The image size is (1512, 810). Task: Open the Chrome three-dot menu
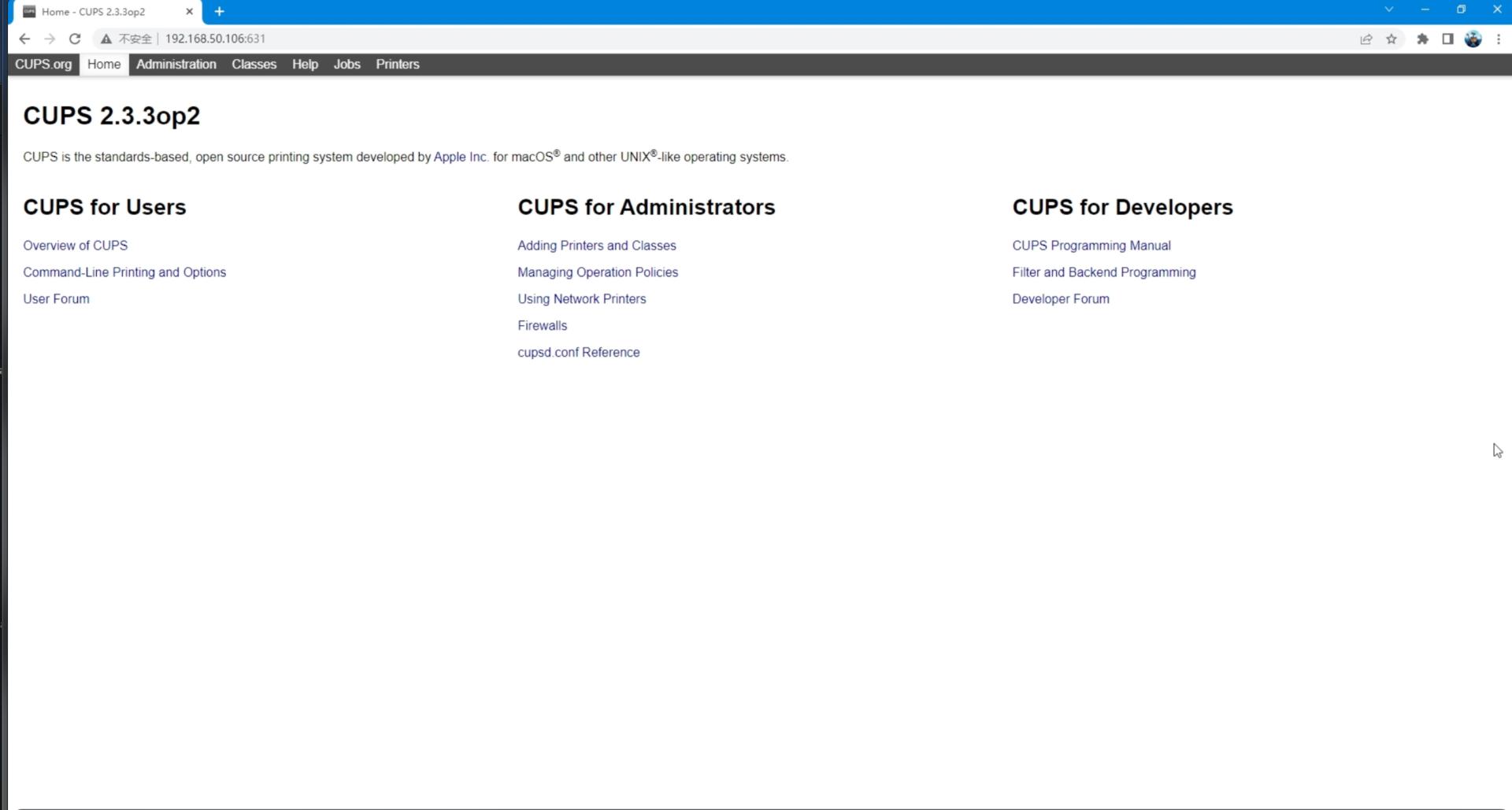coord(1498,39)
